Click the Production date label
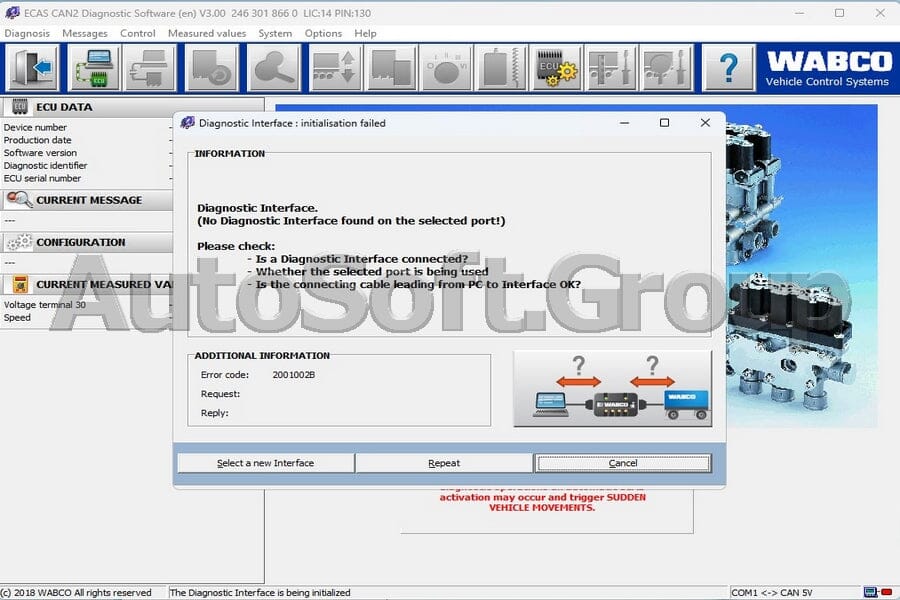The width and height of the screenshot is (900, 600). click(x=37, y=140)
